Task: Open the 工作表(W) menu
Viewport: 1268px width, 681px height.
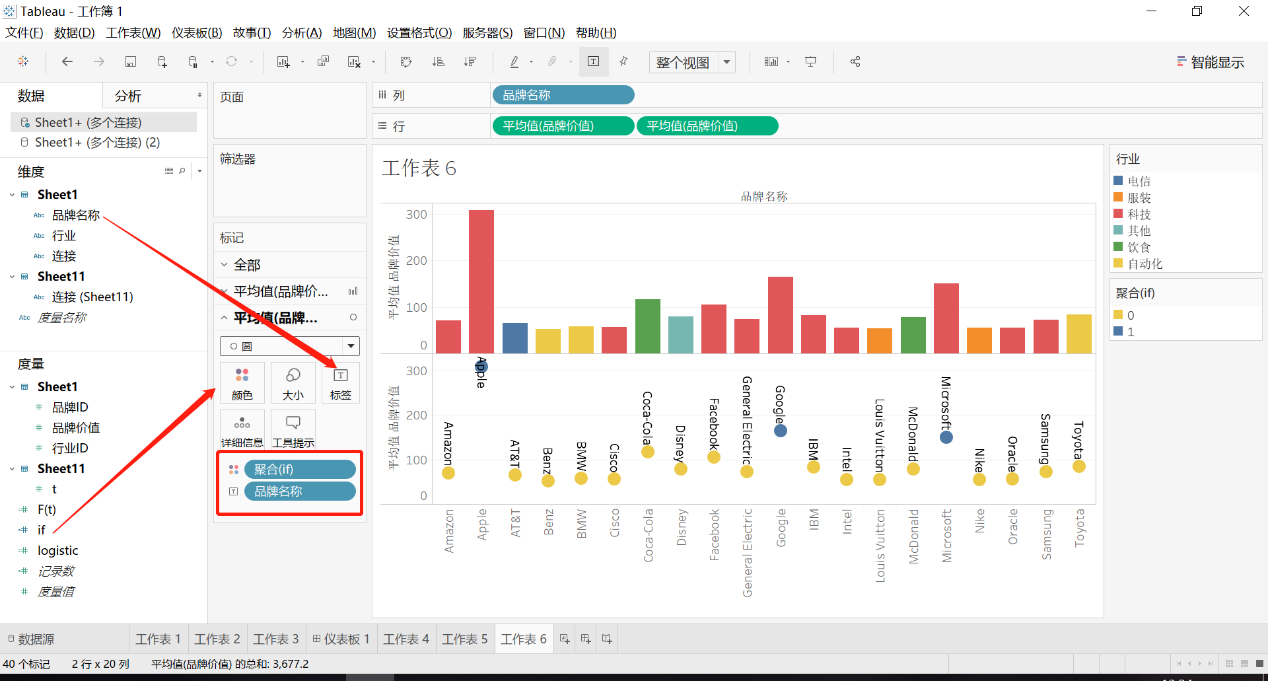Action: point(133,33)
